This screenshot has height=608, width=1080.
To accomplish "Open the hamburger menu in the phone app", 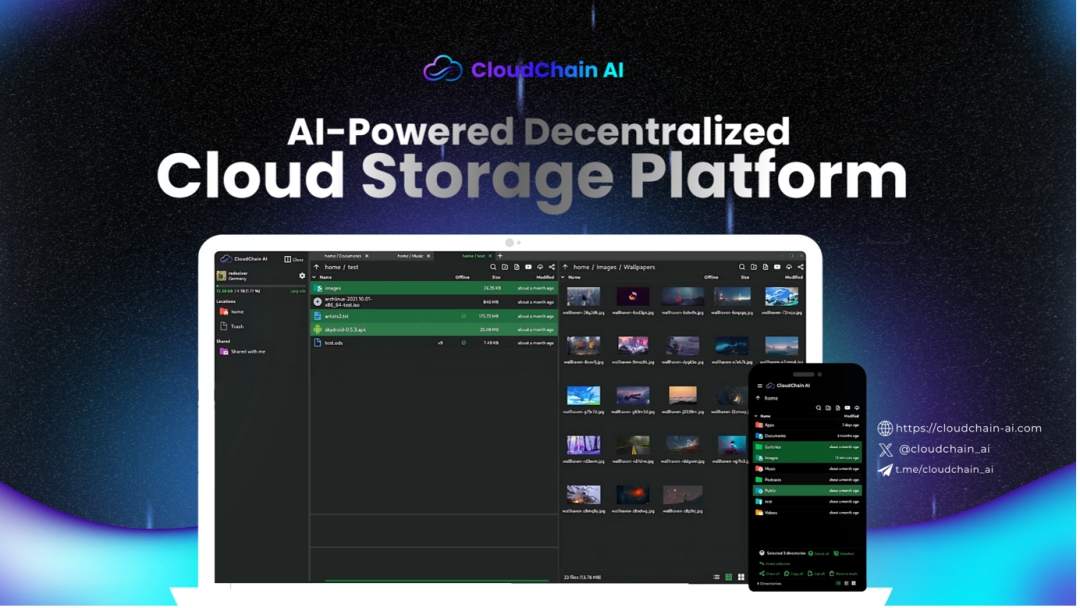I will [x=760, y=385].
